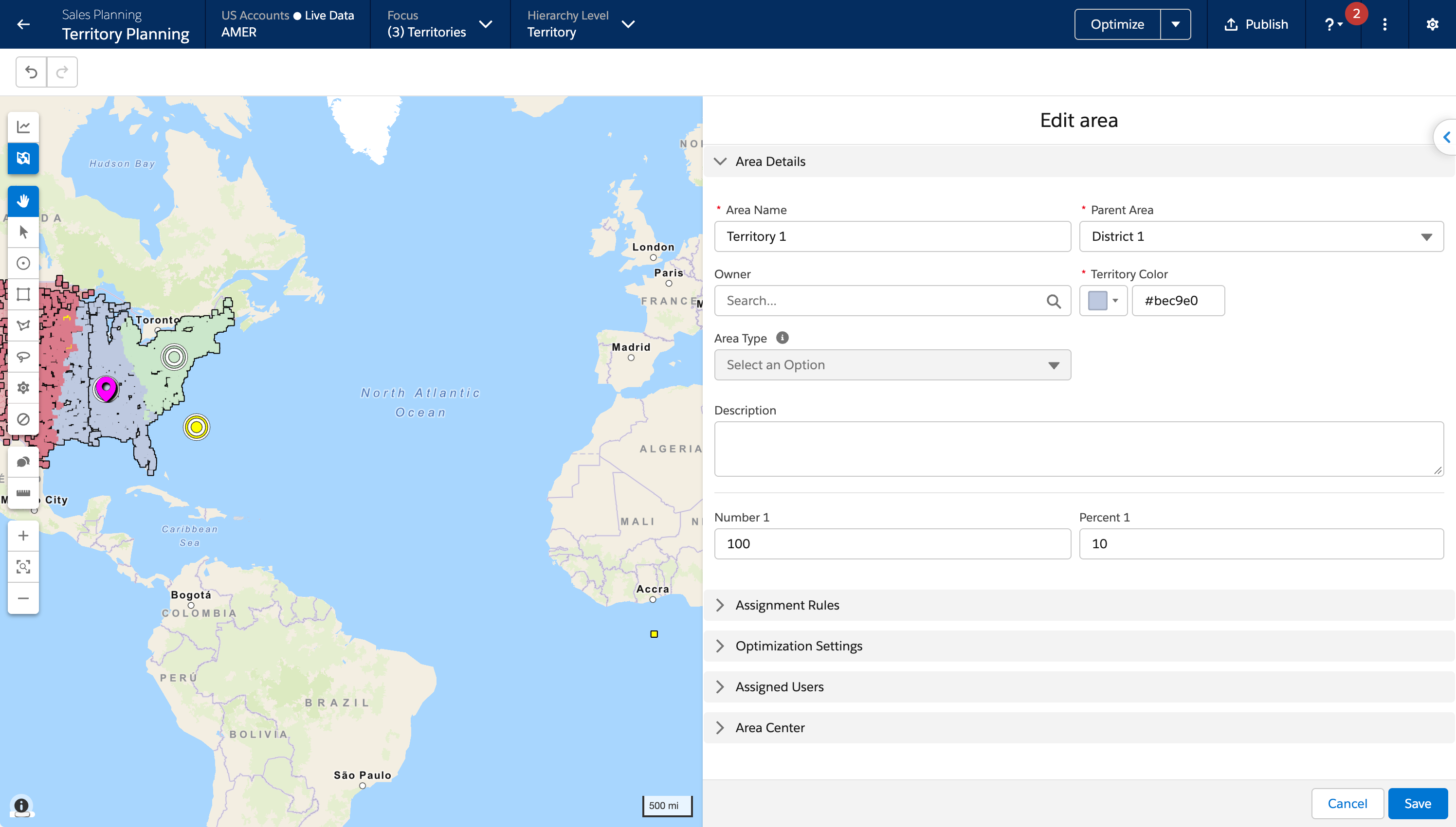
Task: Expand the Optimization Settings section
Action: click(x=1078, y=646)
